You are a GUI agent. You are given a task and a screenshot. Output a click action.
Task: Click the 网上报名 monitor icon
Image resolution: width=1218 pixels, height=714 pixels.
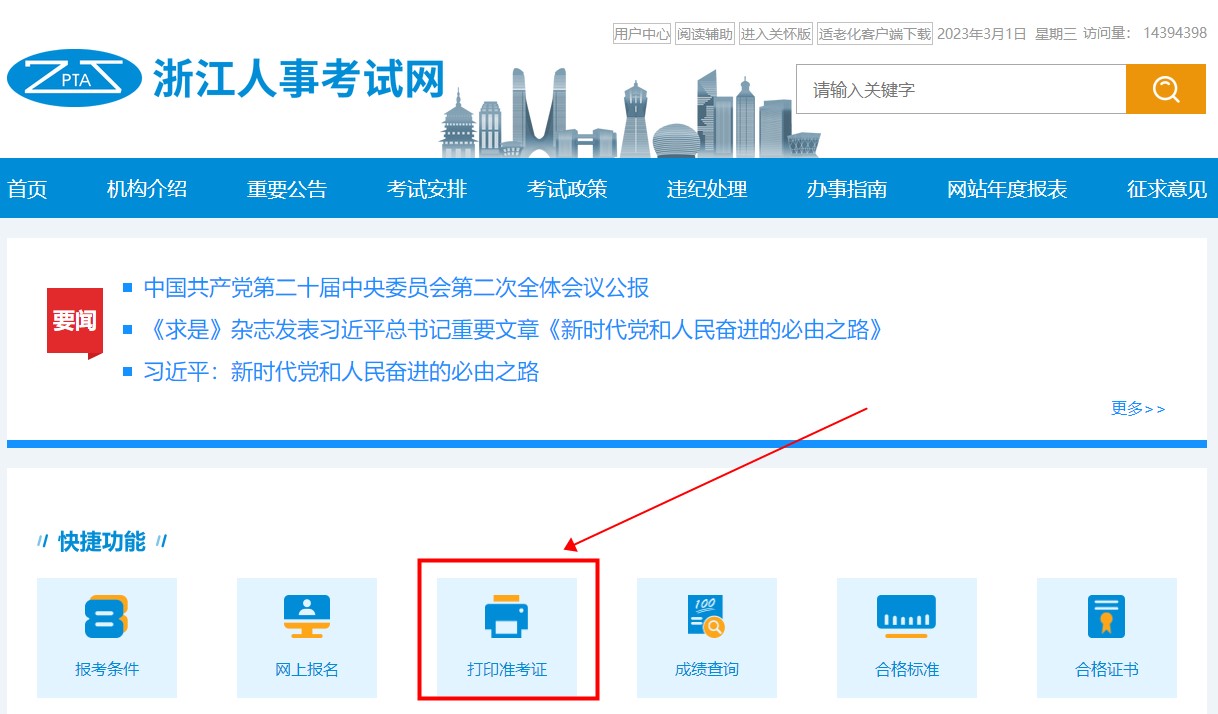click(x=307, y=617)
